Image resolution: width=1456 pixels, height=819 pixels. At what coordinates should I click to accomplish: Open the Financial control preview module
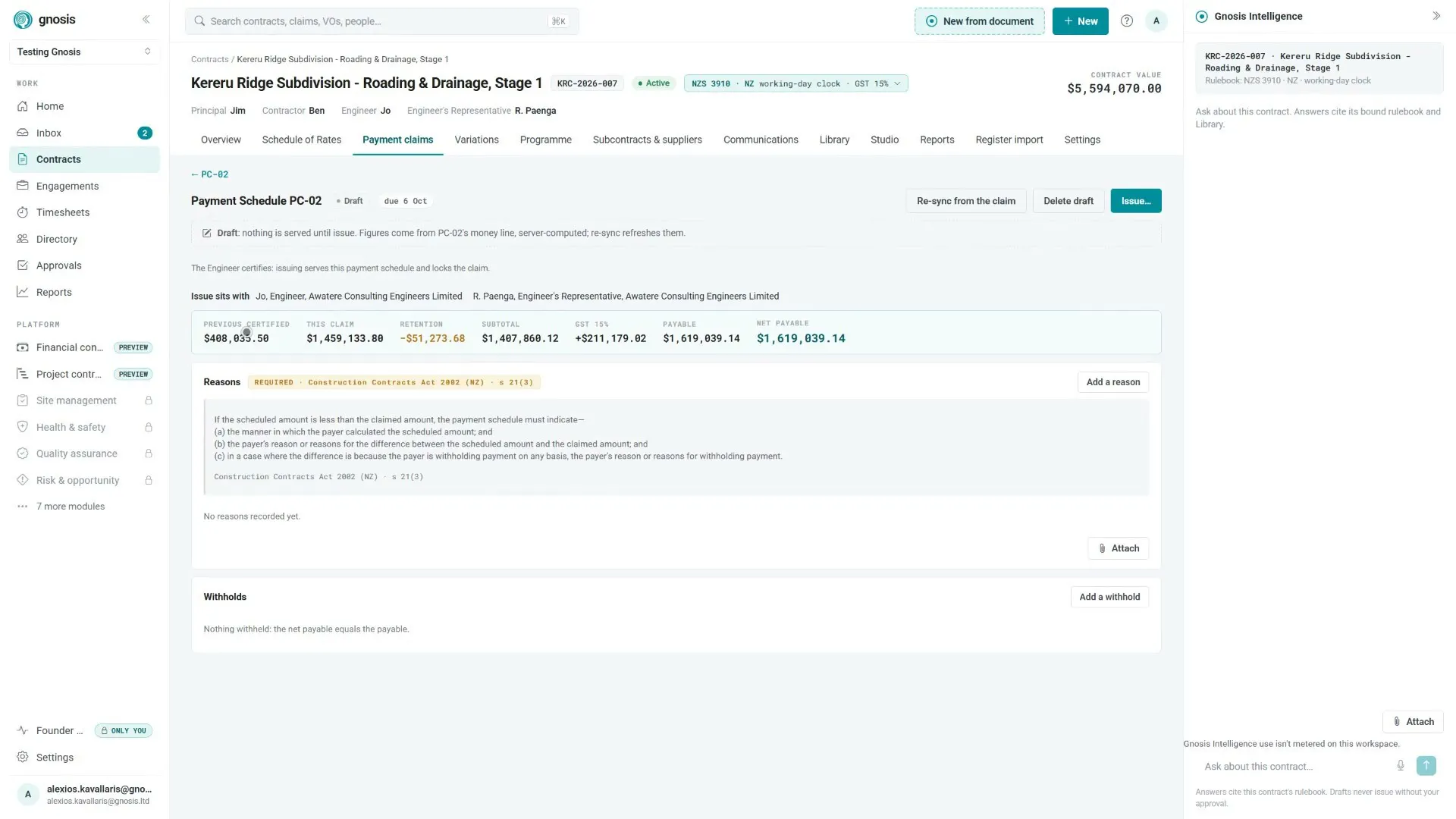tap(84, 347)
